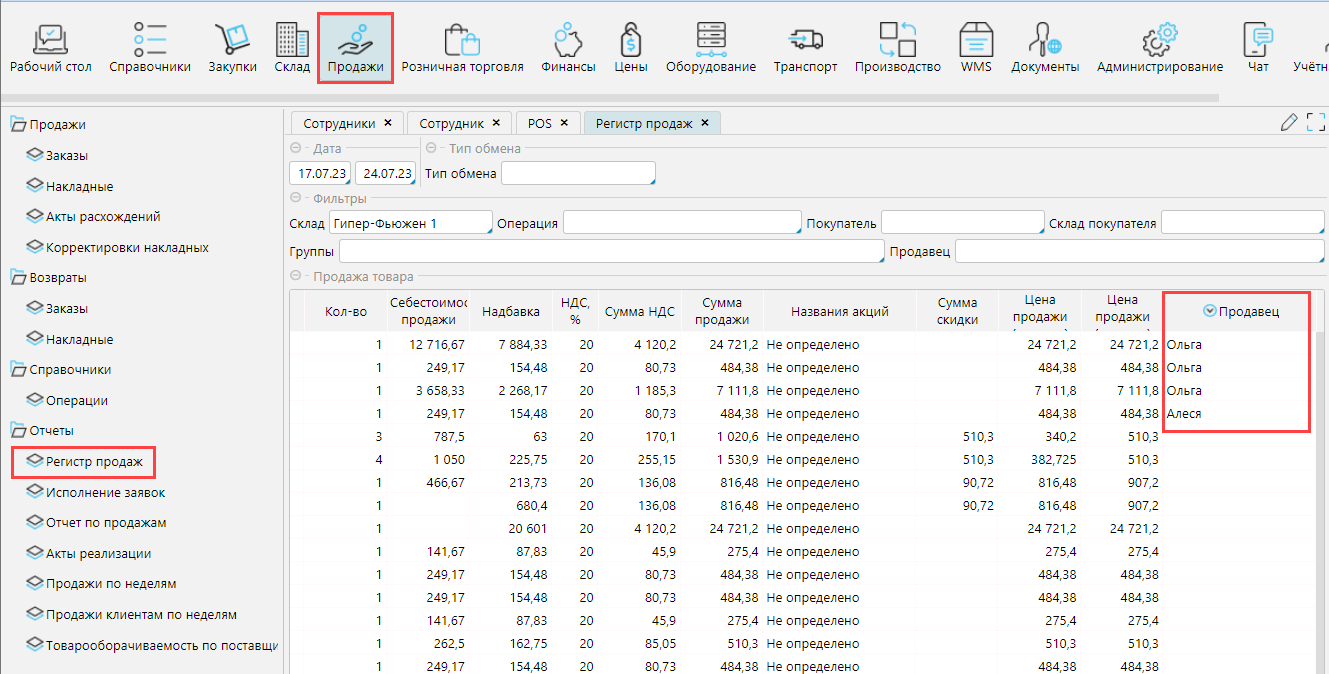The width and height of the screenshot is (1329, 674).
Task: Open Отчет по продажам report
Action: (106, 523)
